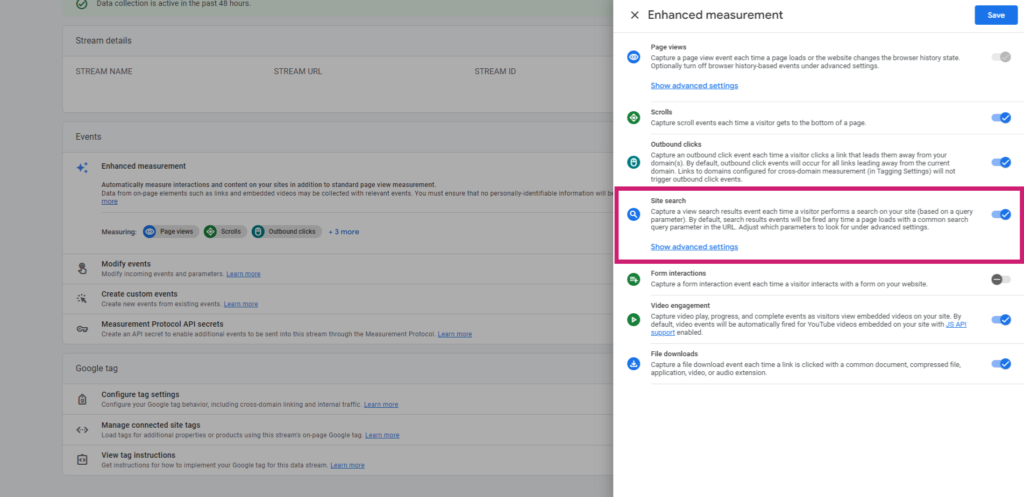The image size is (1024, 497).
Task: Click the File downloads icon
Action: tap(633, 364)
